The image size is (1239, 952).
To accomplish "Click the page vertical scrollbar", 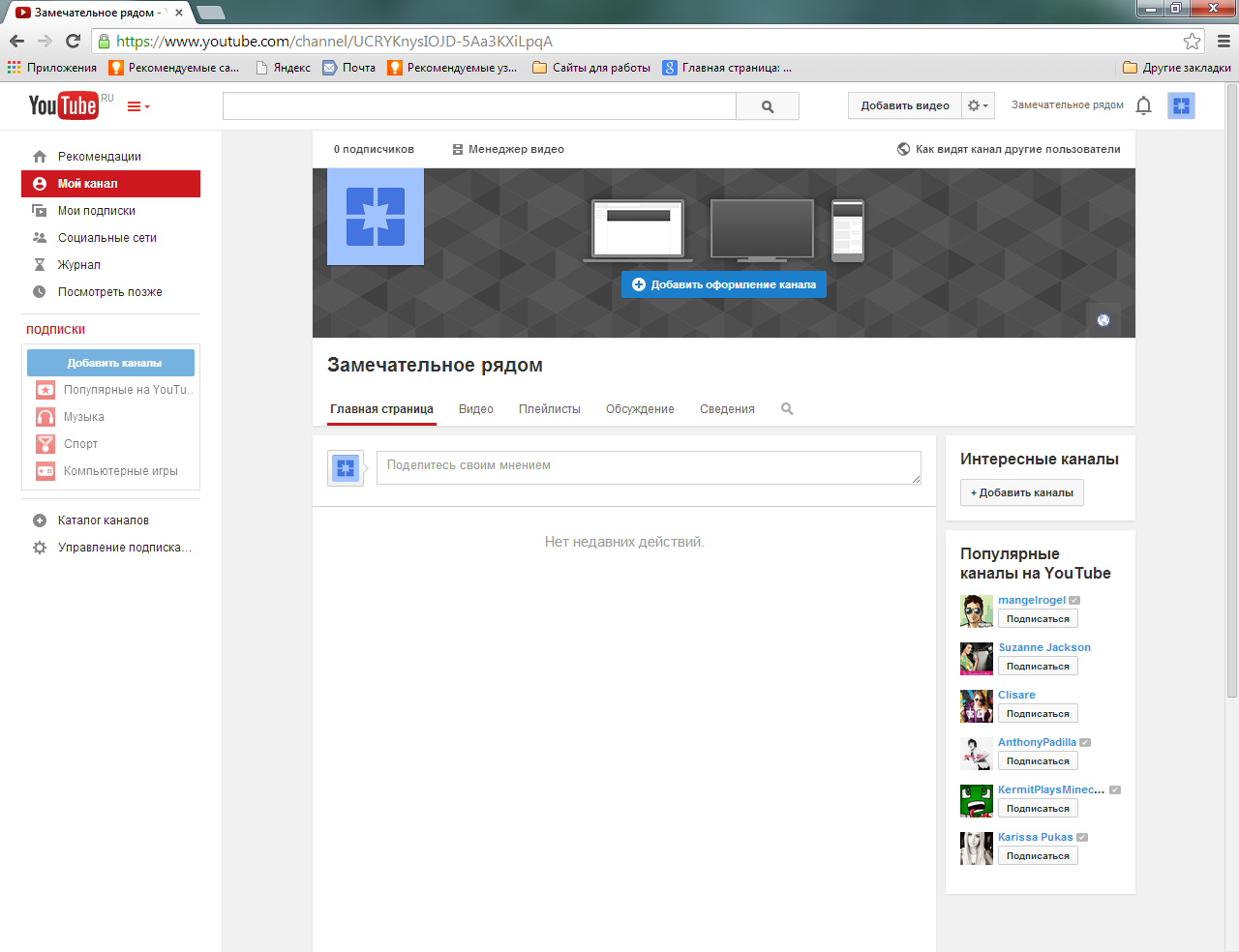I will (1231, 390).
